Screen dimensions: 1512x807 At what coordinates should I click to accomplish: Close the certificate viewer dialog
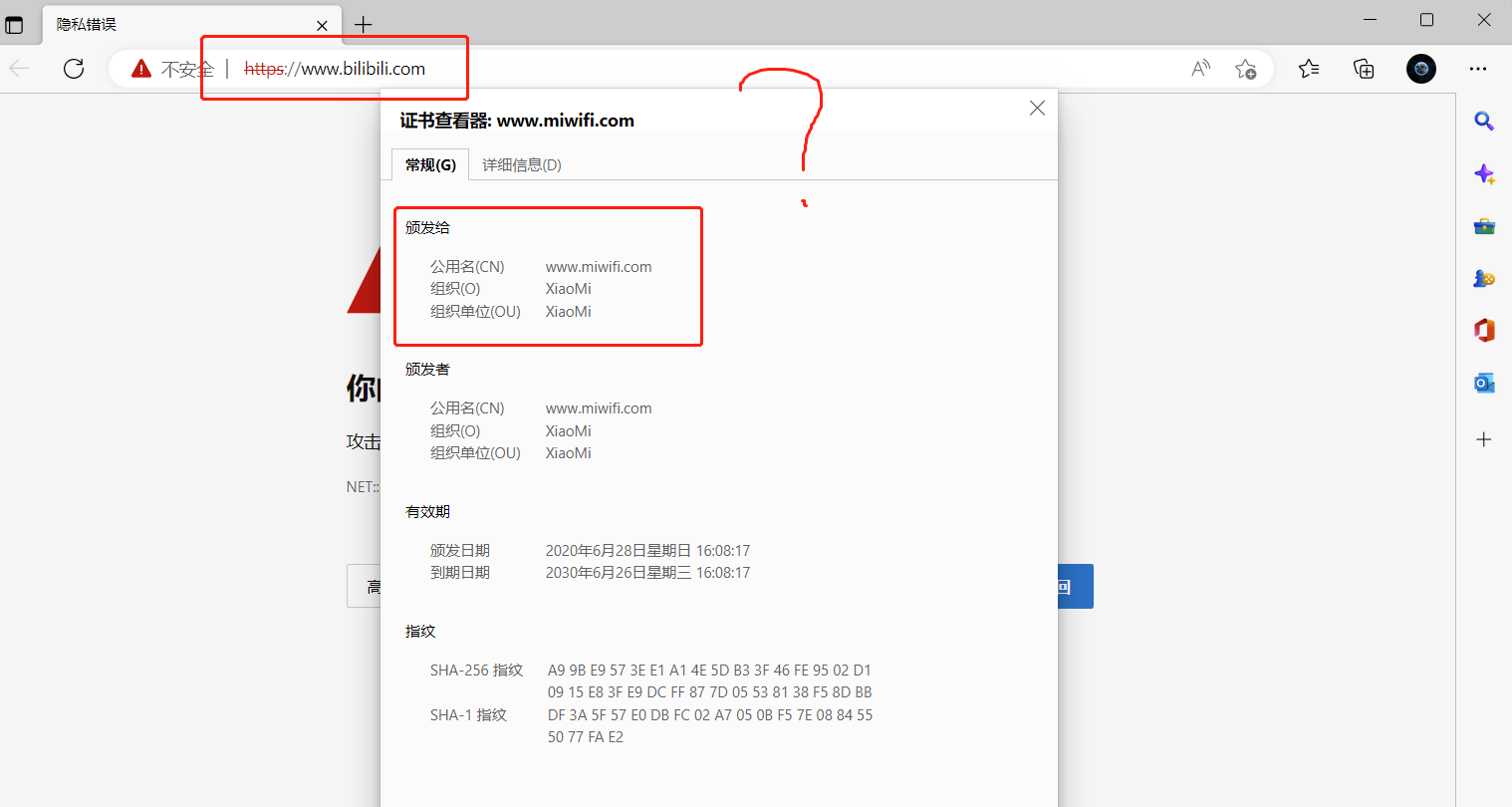click(x=1037, y=108)
